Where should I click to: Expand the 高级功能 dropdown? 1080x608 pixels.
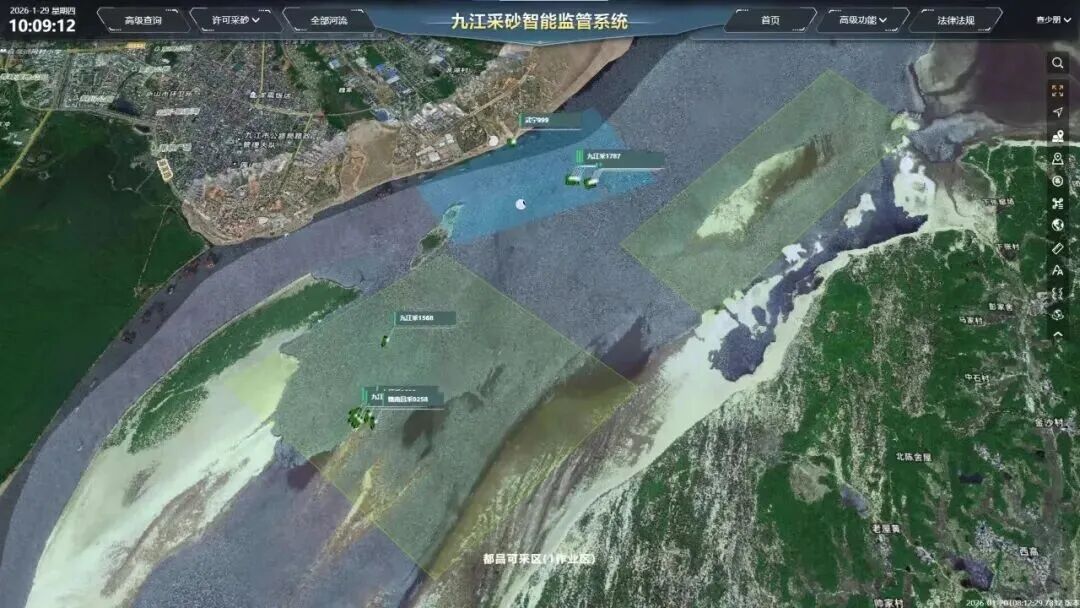tap(861, 20)
